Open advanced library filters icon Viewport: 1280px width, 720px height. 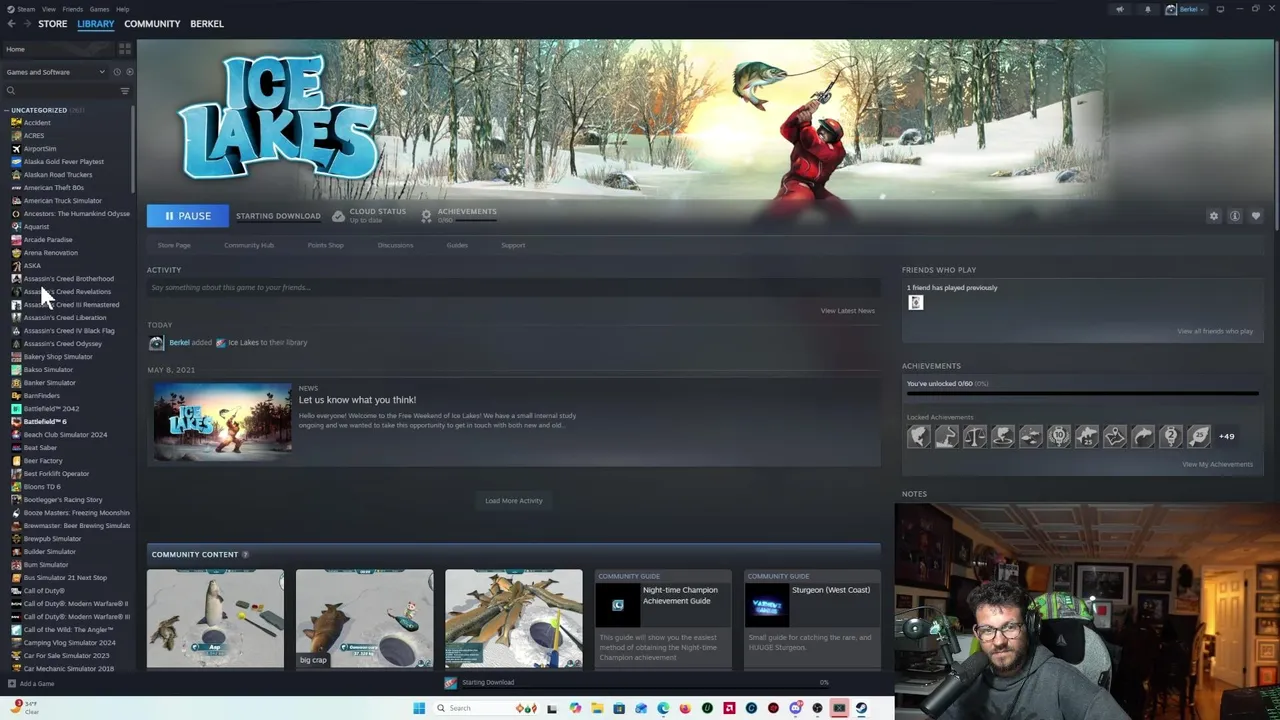tap(125, 91)
